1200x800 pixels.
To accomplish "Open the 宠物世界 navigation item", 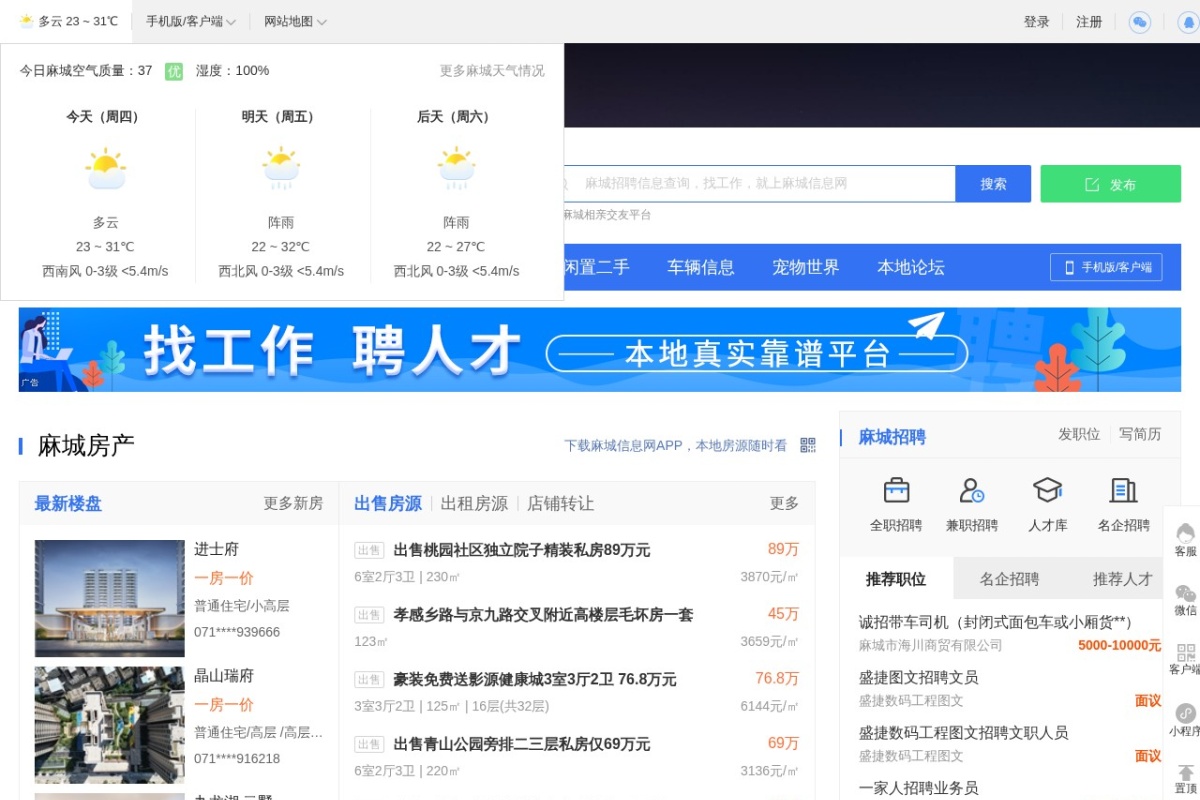I will 806,267.
